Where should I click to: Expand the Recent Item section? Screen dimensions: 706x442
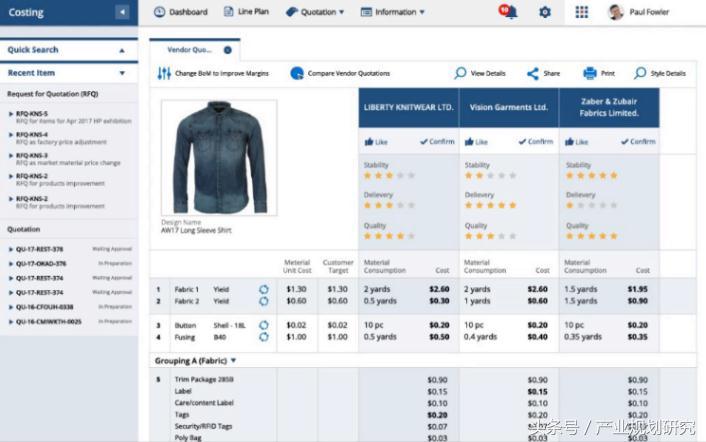(x=122, y=73)
